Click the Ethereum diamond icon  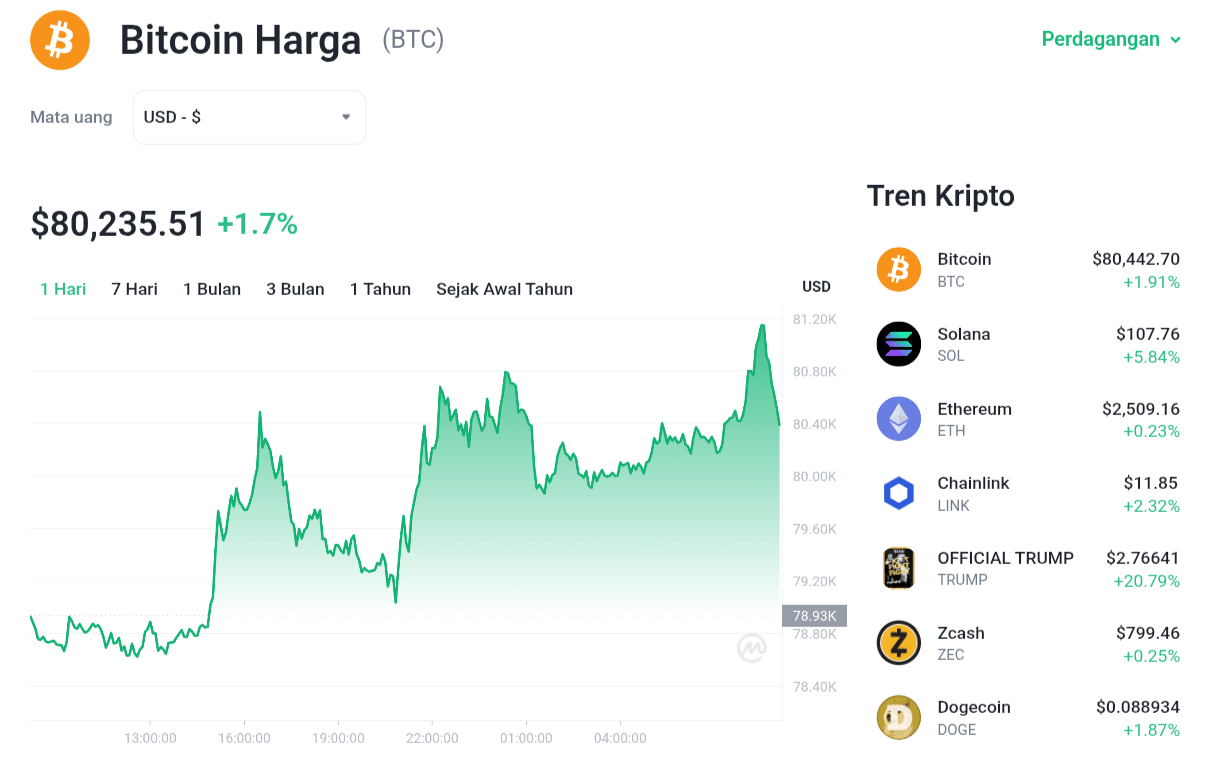898,419
